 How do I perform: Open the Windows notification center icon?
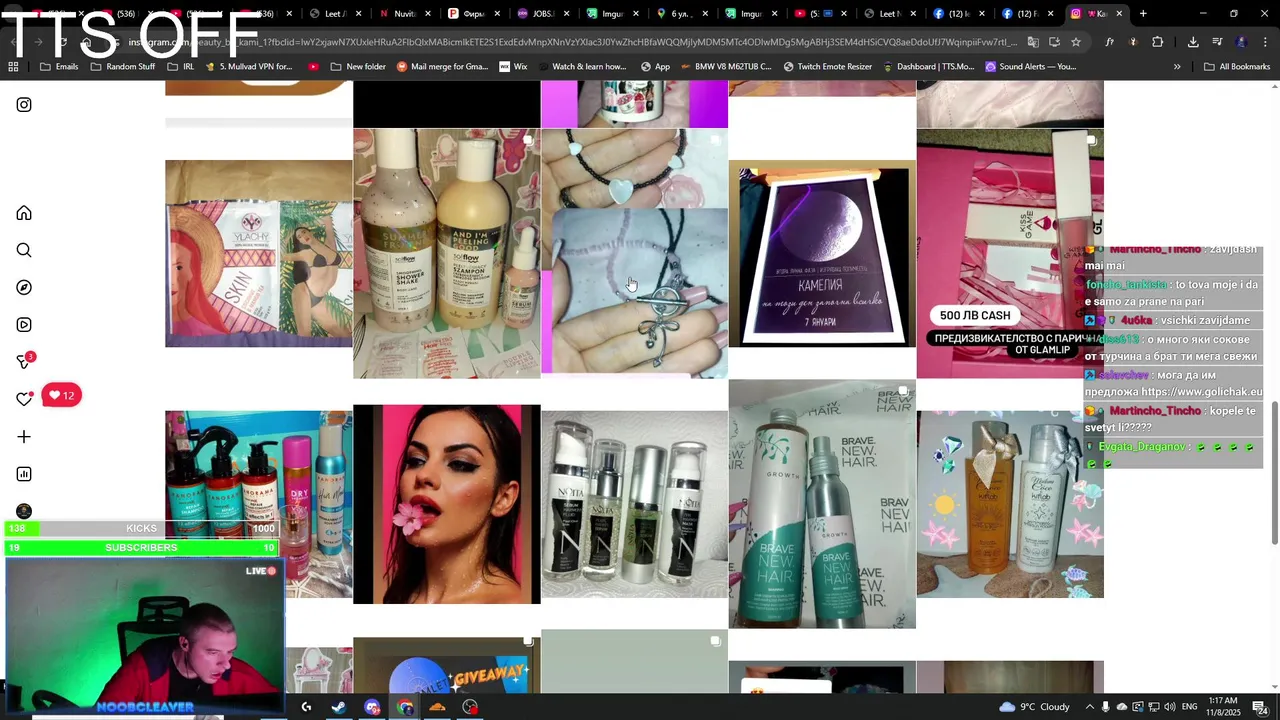pyautogui.click(x=1260, y=707)
